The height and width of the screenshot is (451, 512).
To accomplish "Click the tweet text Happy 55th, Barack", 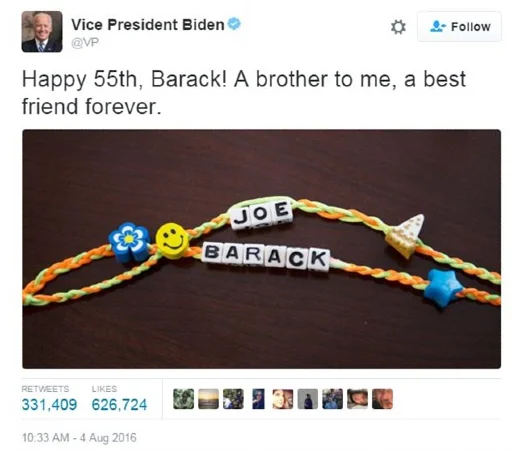I will point(124,80).
